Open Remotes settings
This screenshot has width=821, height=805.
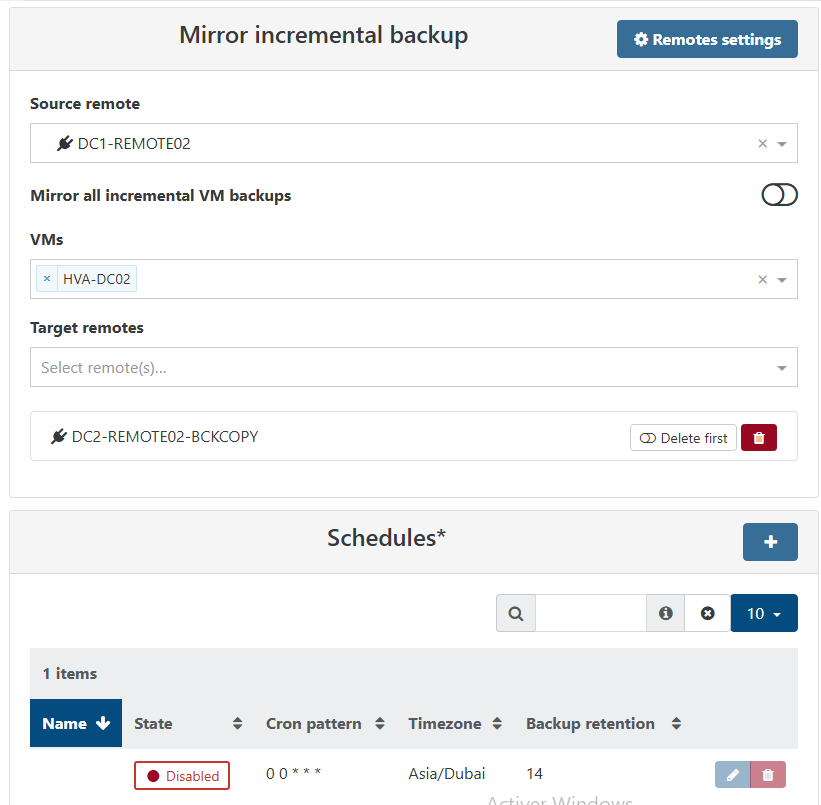point(707,39)
